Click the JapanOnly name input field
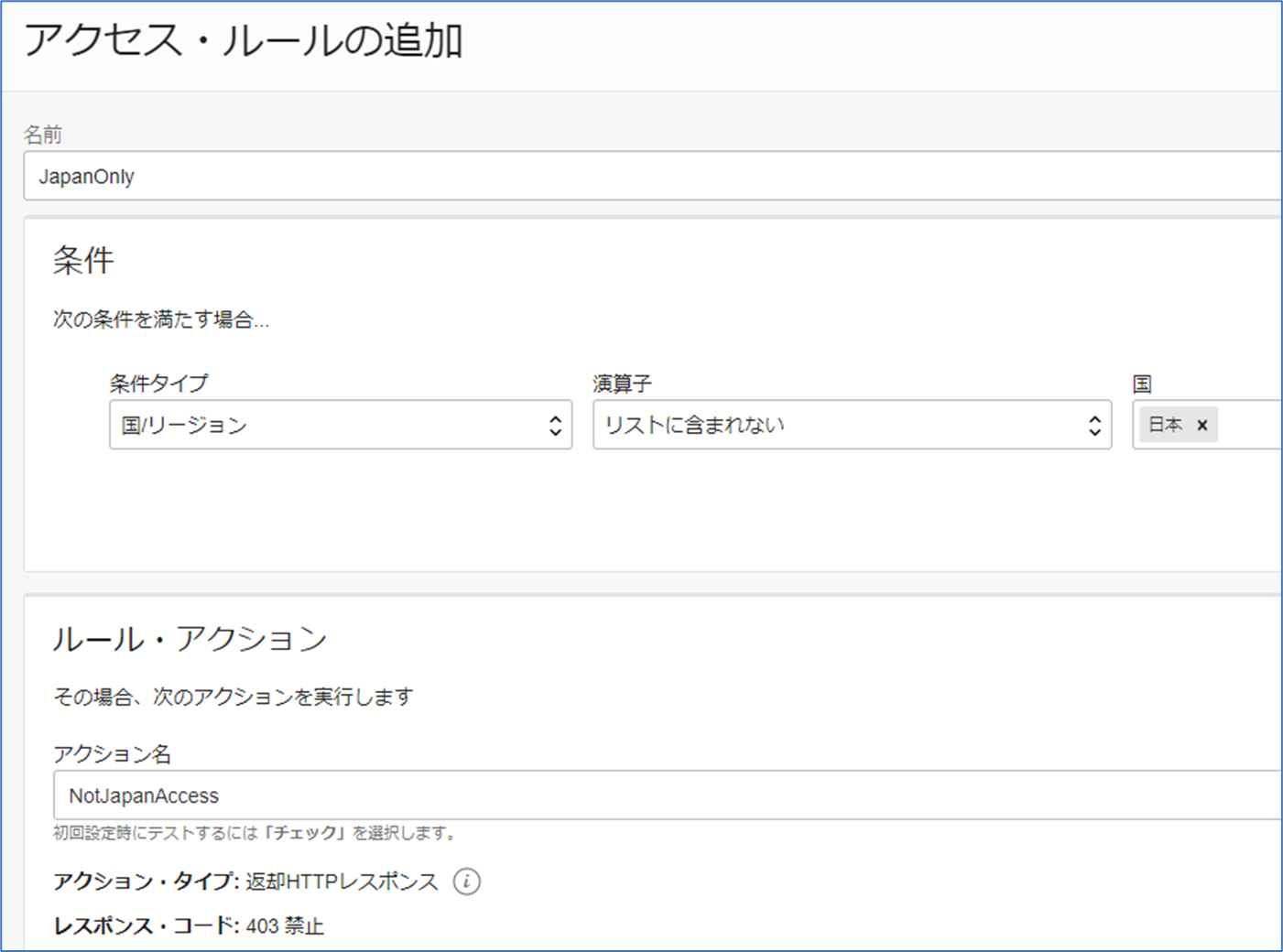Viewport: 1283px width, 952px height. click(x=652, y=176)
